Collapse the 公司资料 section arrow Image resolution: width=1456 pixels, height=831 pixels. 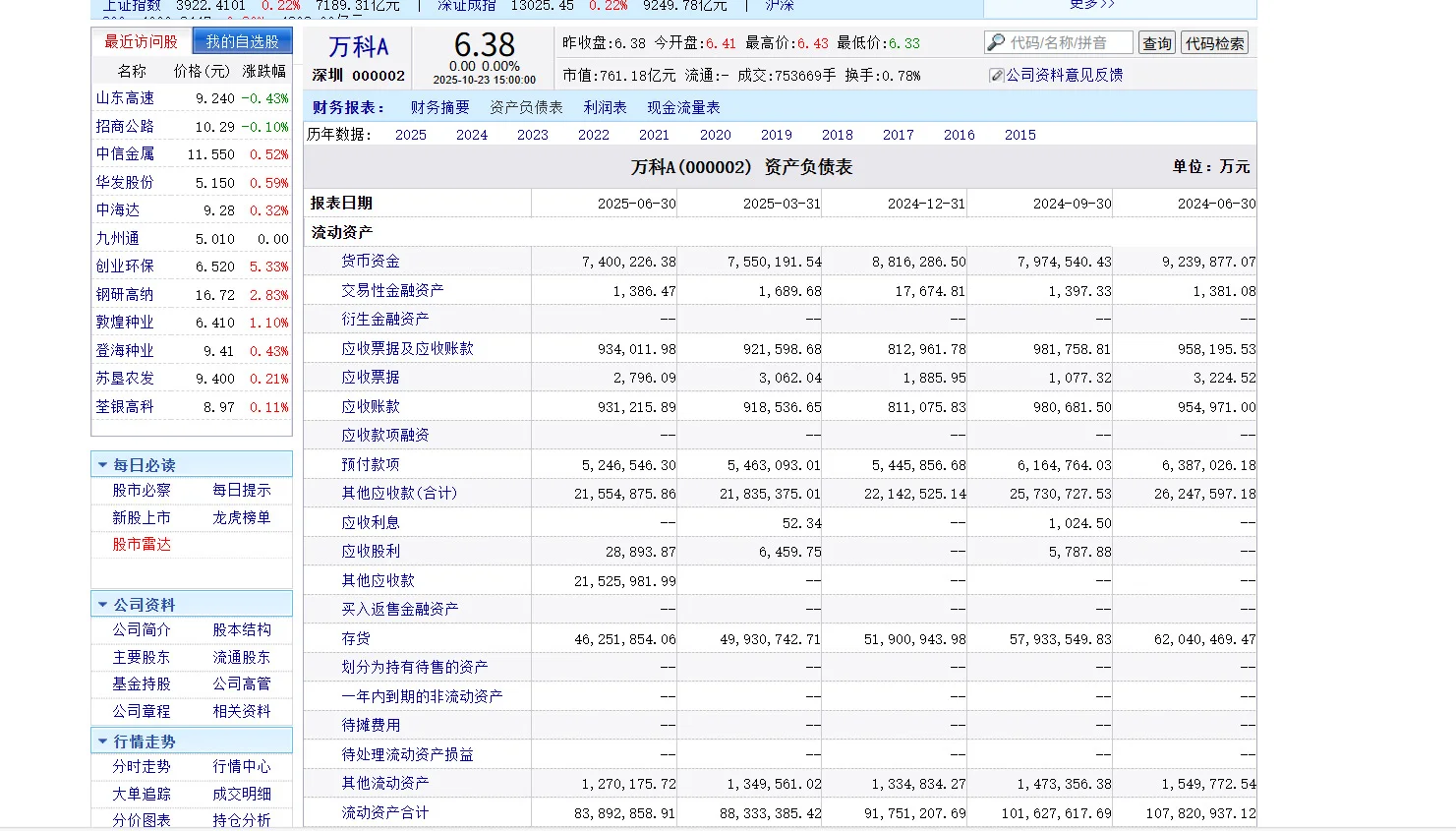[102, 605]
